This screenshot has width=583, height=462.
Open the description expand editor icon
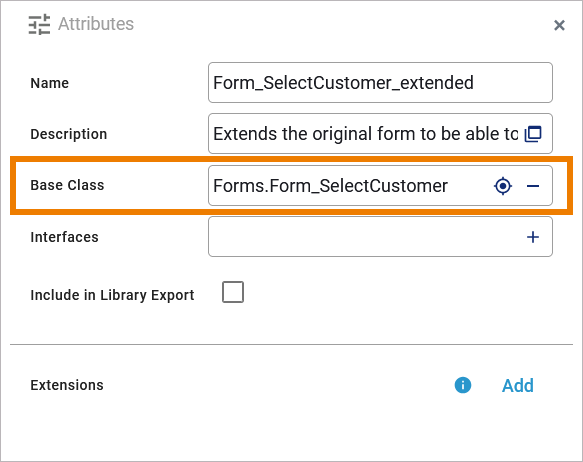coord(533,134)
